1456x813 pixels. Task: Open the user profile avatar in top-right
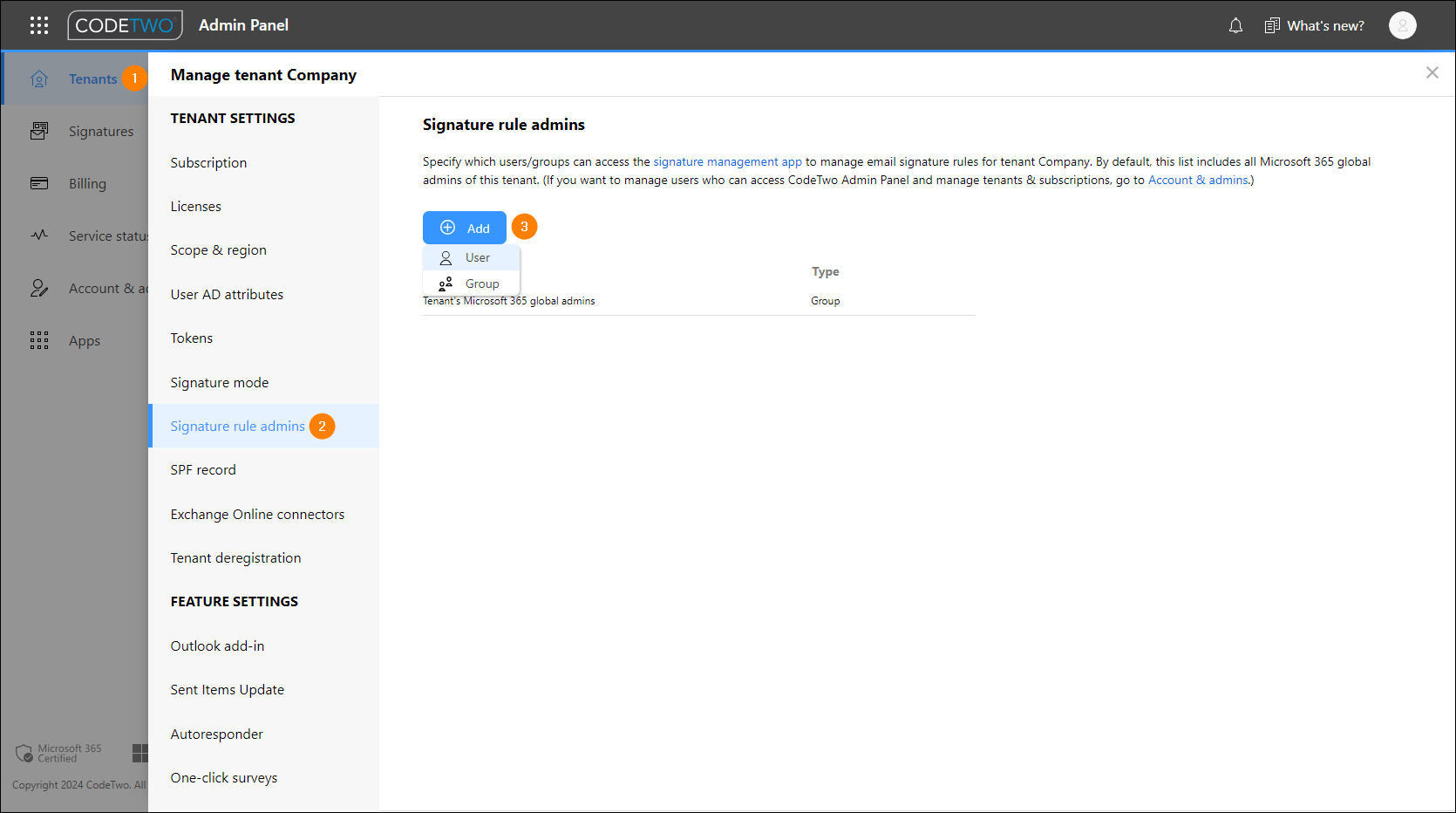pyautogui.click(x=1402, y=25)
